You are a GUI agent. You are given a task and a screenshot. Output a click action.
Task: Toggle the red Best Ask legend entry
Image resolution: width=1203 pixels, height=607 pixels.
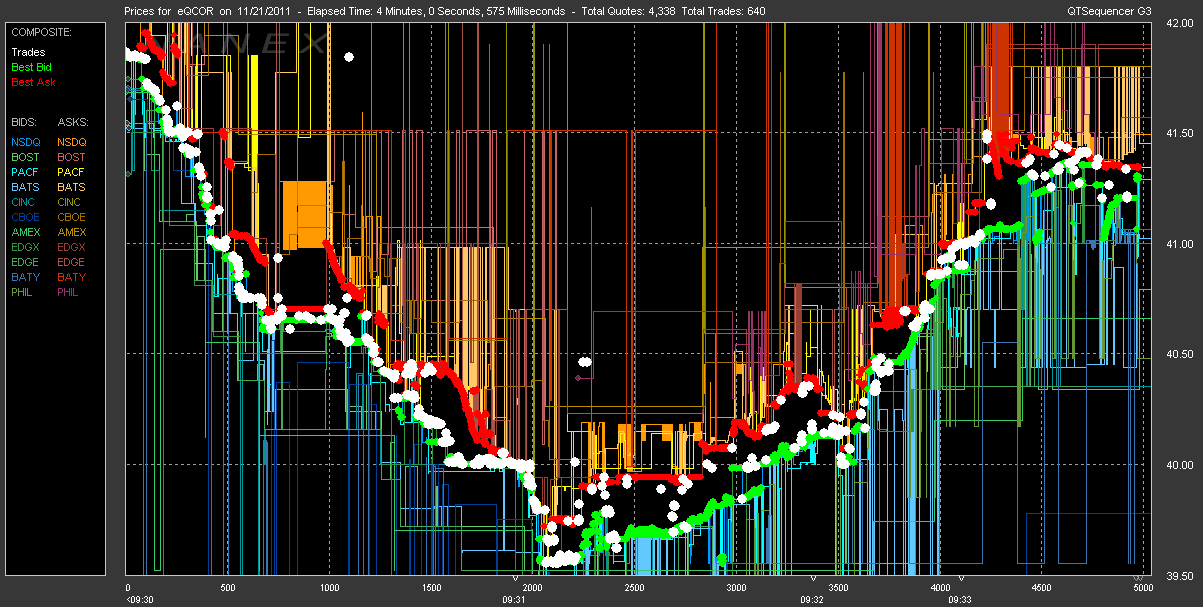tap(32, 81)
